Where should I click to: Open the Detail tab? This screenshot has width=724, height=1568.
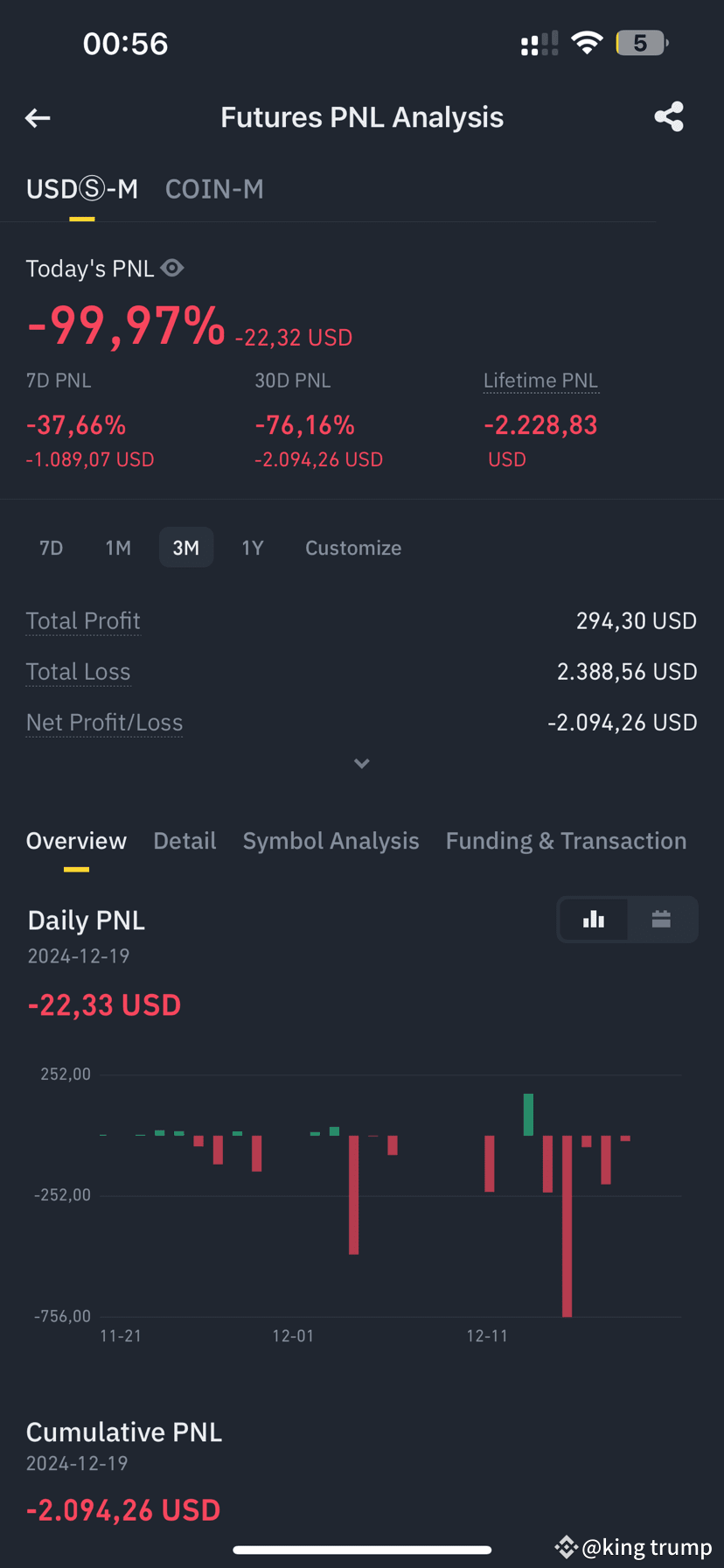pyautogui.click(x=184, y=841)
